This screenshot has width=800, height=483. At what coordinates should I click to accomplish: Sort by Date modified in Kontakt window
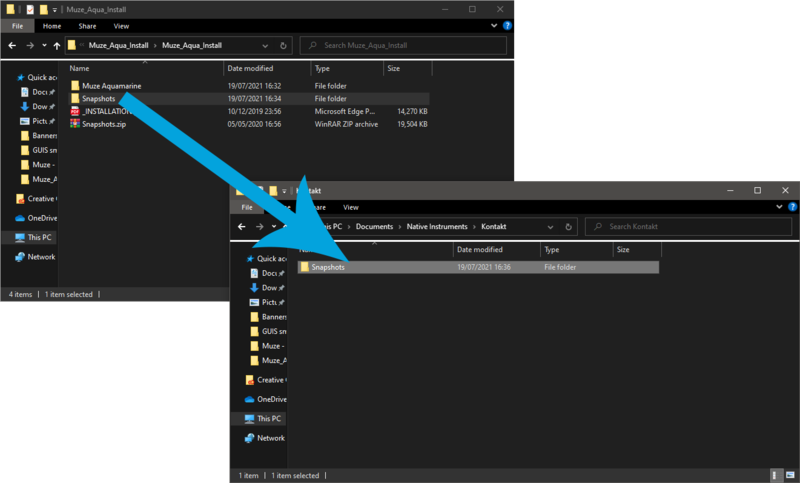point(480,249)
